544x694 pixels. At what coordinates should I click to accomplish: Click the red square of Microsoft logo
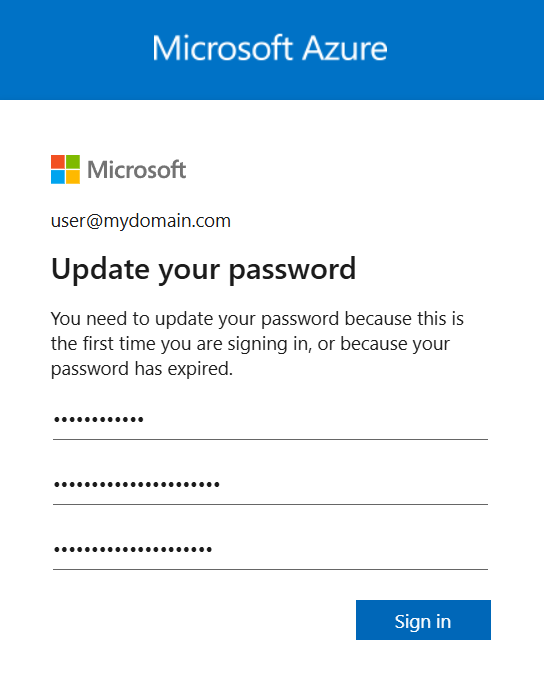coord(58,162)
